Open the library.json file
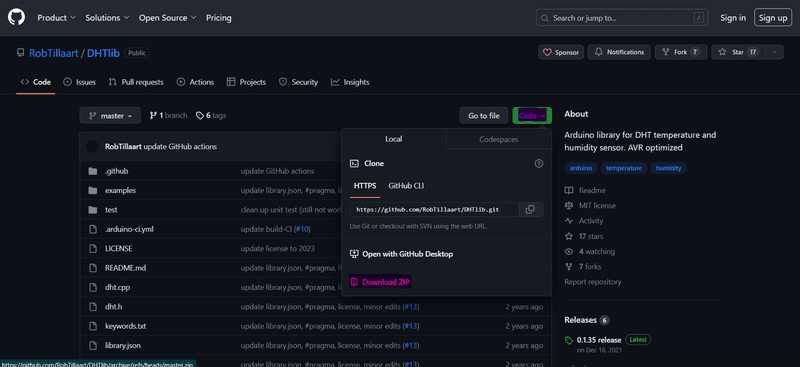Viewport: 800px width, 367px height. [122, 346]
